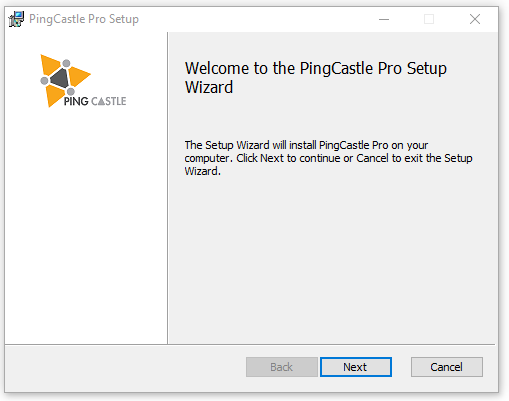Click the upper-left orange triangle of the logo
The image size is (509, 401).
[x=48, y=63]
